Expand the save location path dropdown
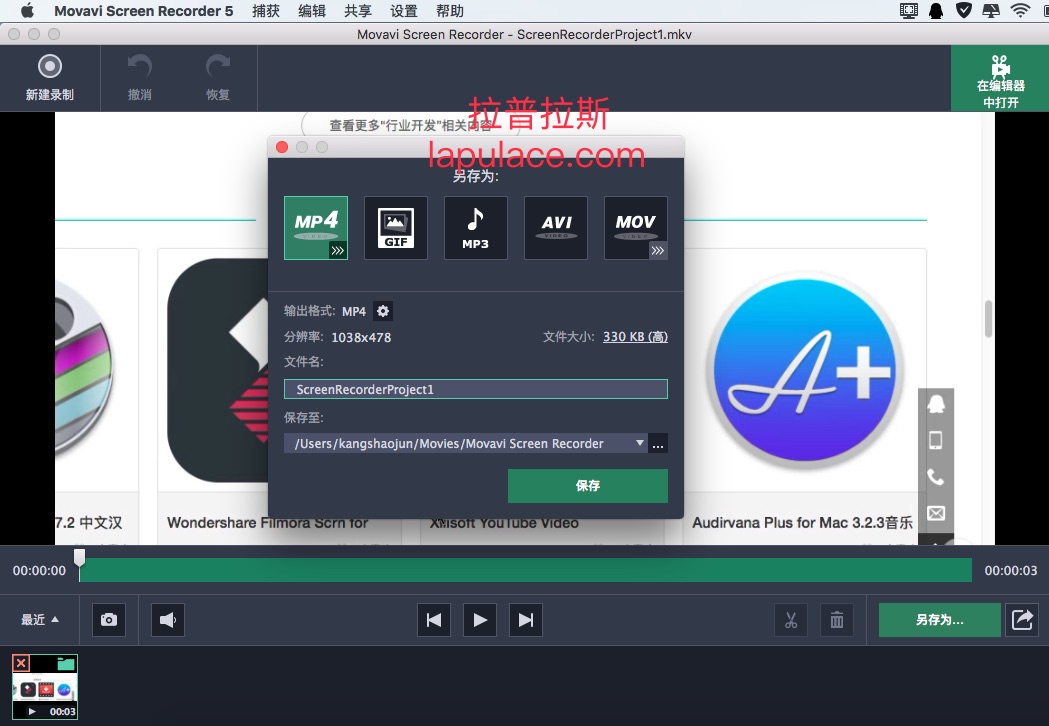 click(640, 443)
